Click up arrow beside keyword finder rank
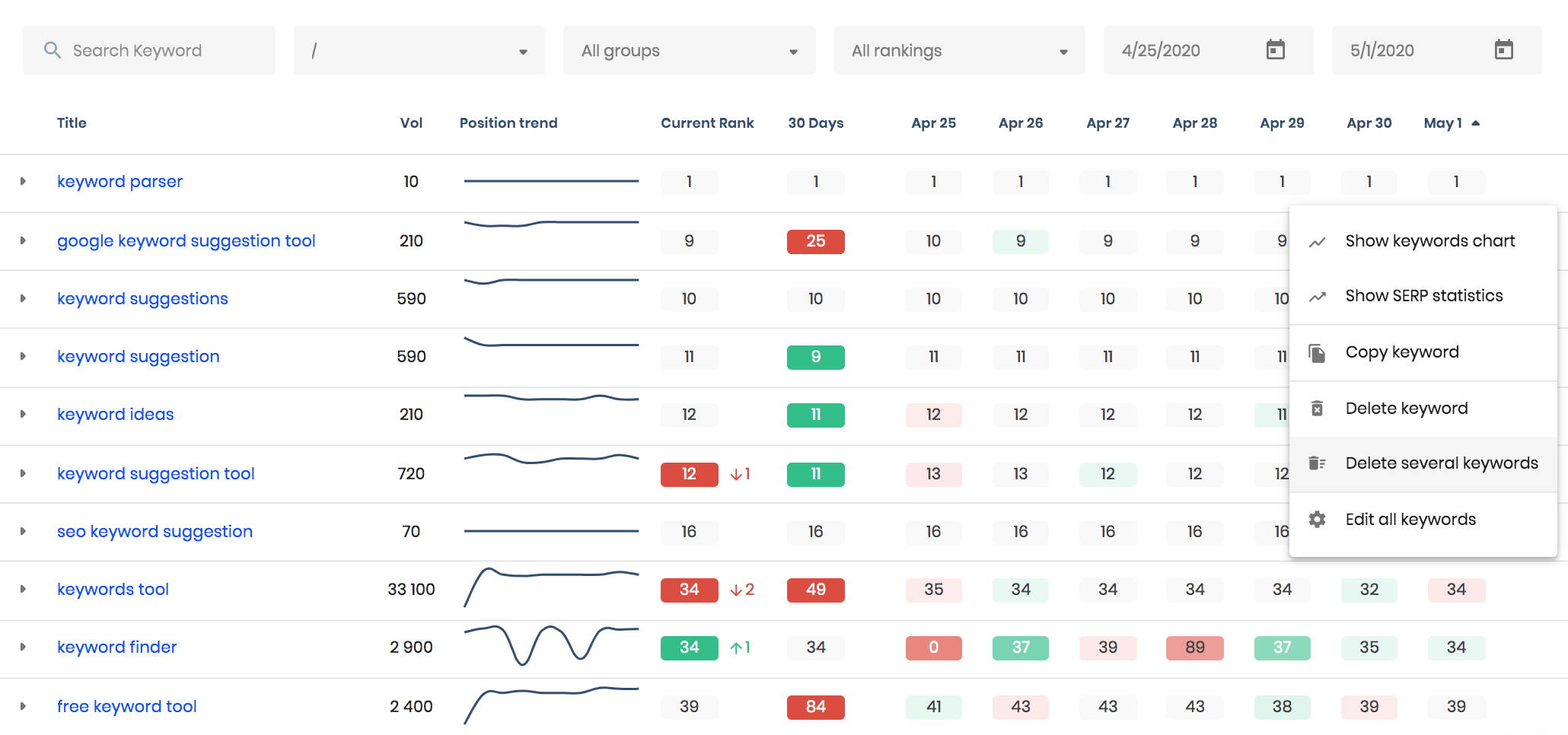Screen dimensions: 1568x735 tap(736, 648)
